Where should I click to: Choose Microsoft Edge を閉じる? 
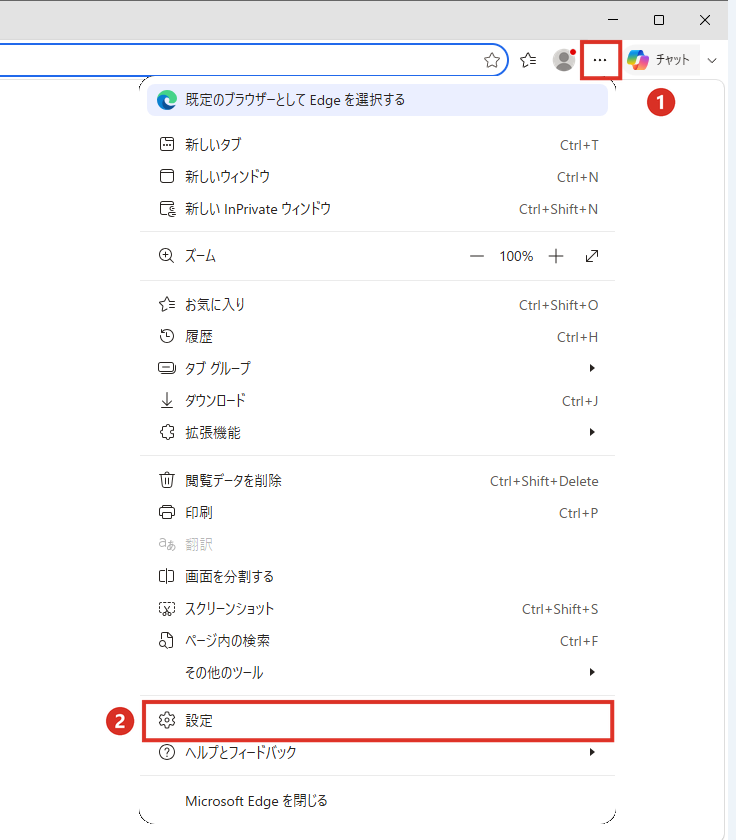click(378, 801)
